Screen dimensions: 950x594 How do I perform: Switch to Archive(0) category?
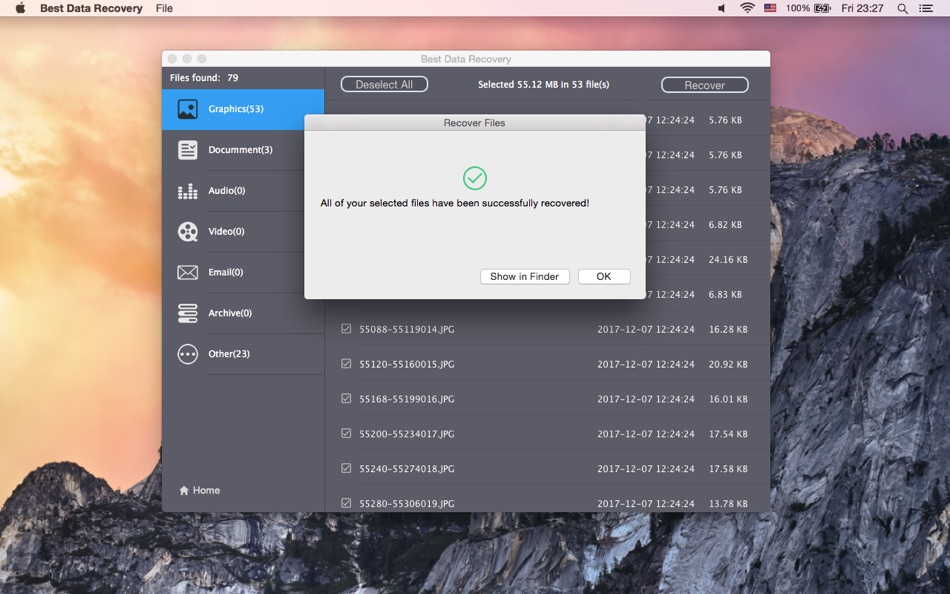tap(243, 313)
